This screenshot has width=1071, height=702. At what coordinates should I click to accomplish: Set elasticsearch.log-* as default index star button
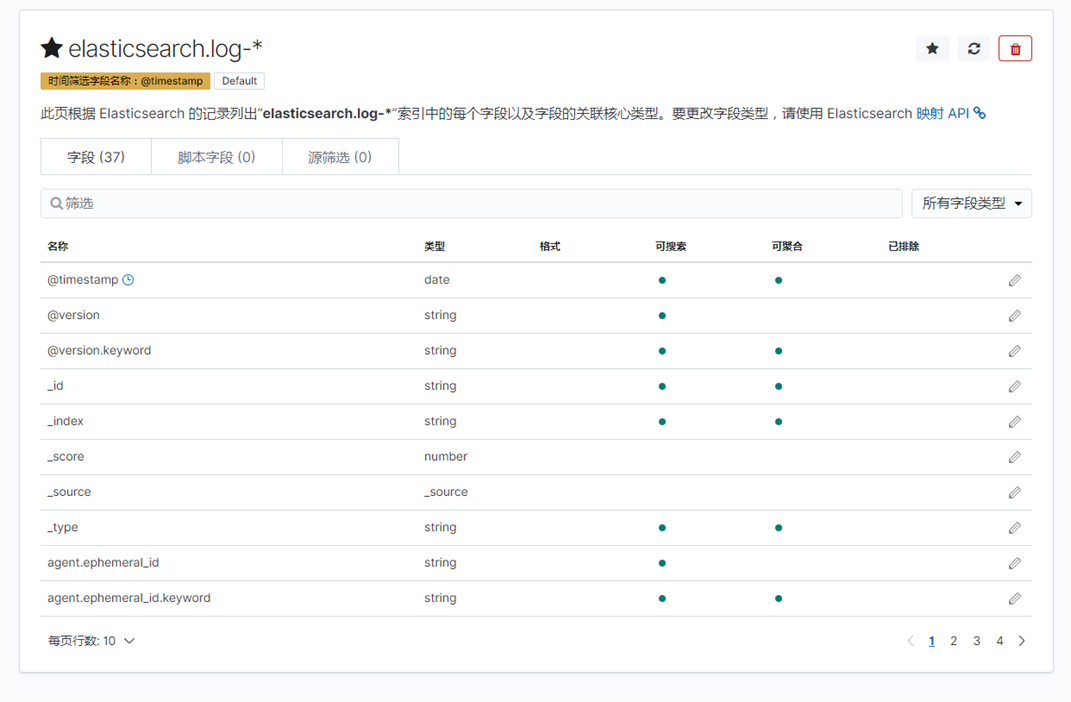tap(932, 48)
